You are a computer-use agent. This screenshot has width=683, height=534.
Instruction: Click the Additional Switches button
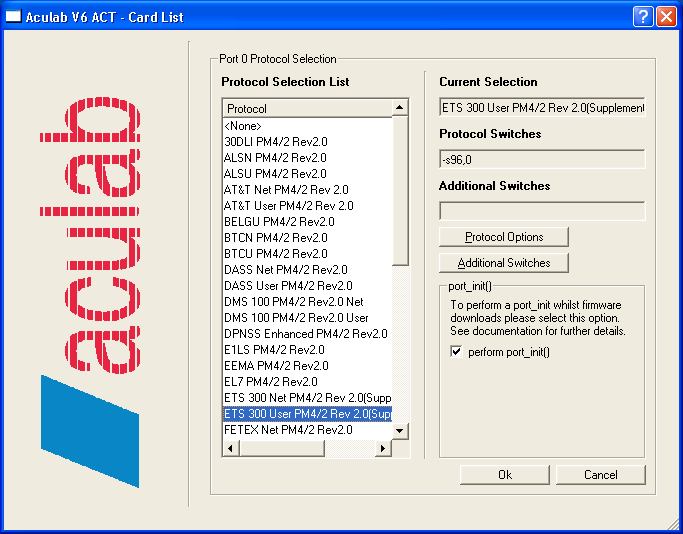tap(504, 263)
